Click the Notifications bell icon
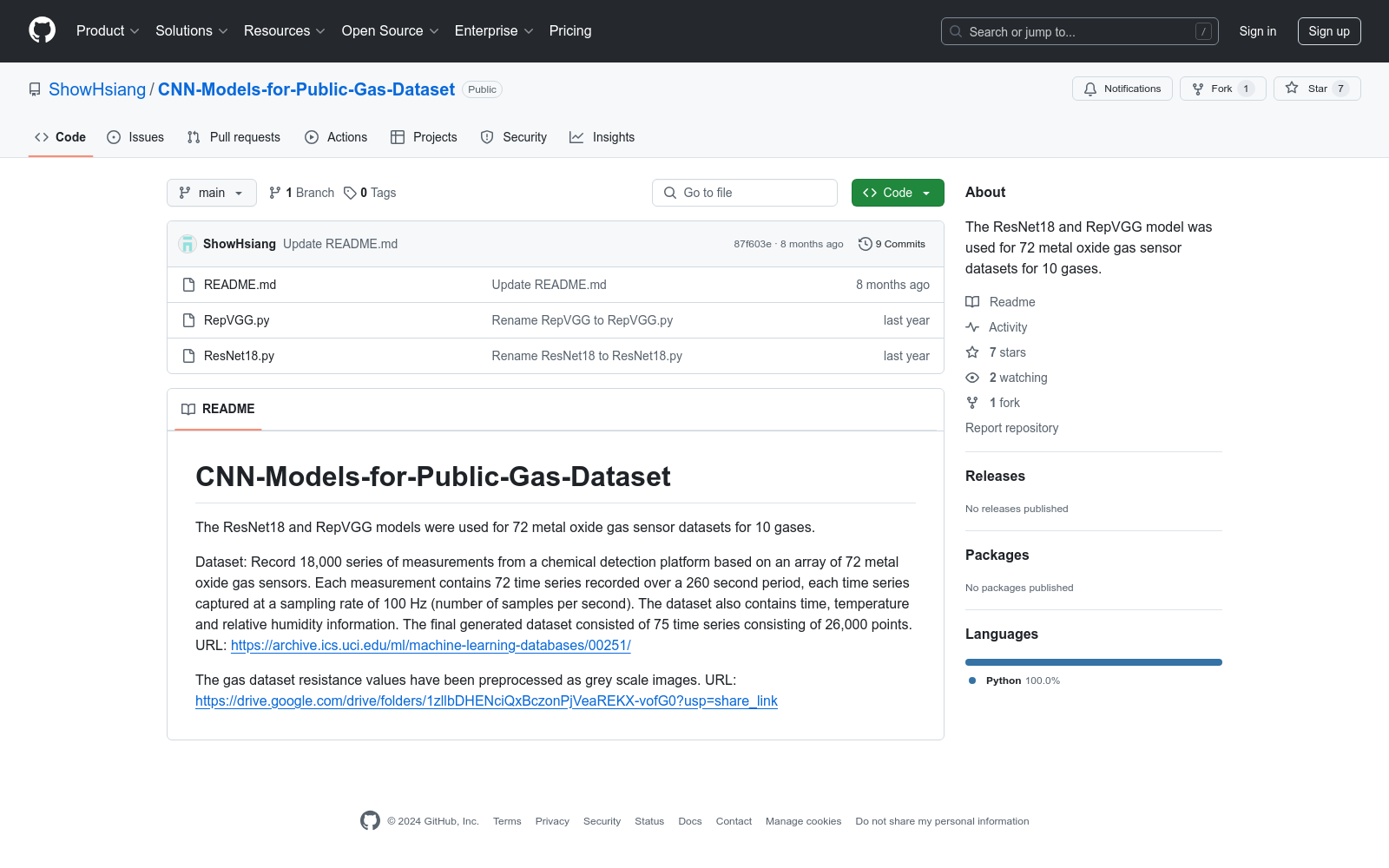This screenshot has height=868, width=1389. 1090,89
